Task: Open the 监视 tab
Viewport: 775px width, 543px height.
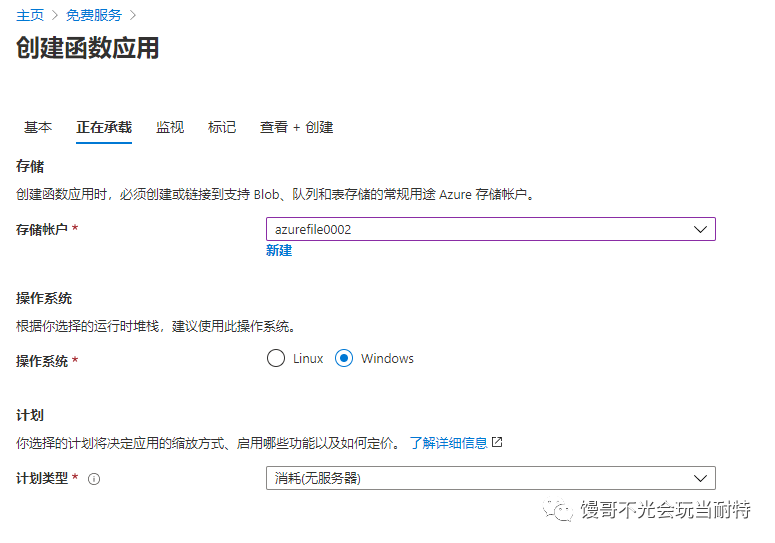Action: point(170,127)
